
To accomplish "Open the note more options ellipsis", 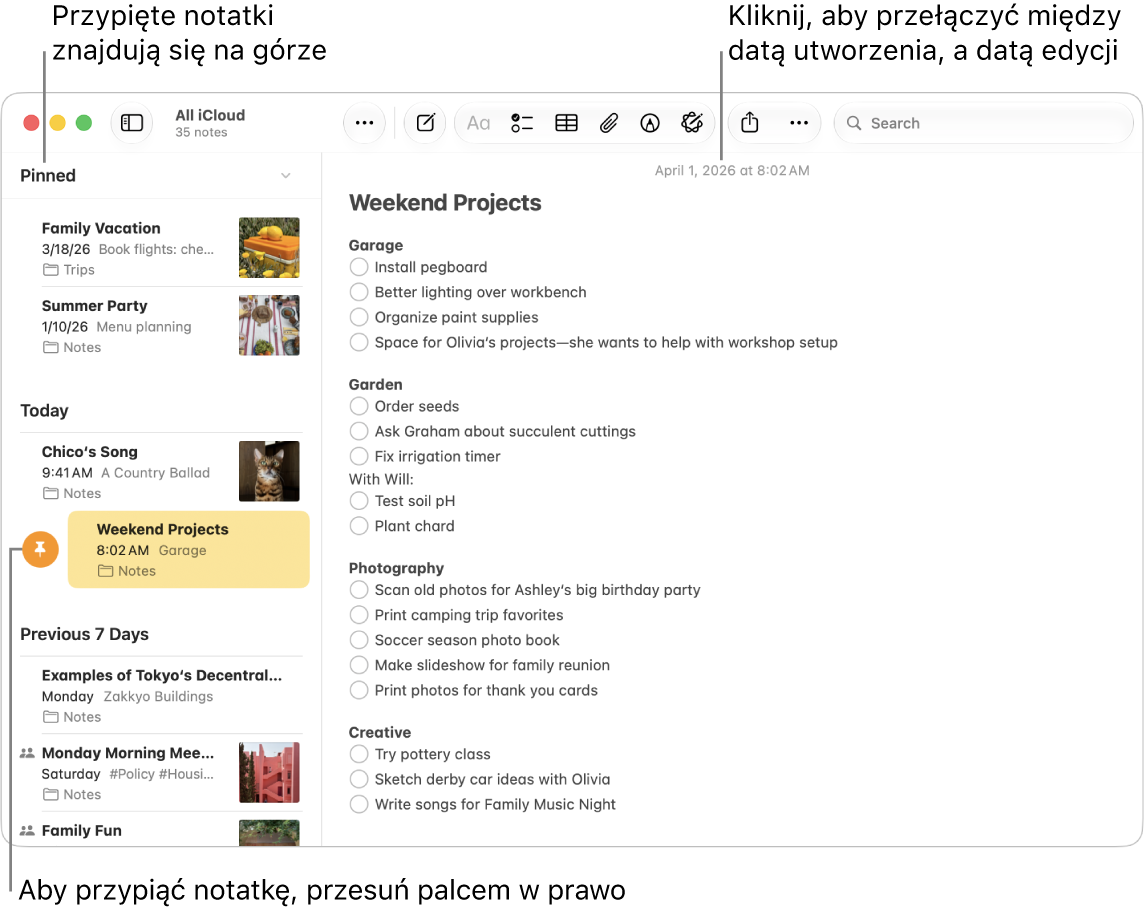I will click(799, 123).
